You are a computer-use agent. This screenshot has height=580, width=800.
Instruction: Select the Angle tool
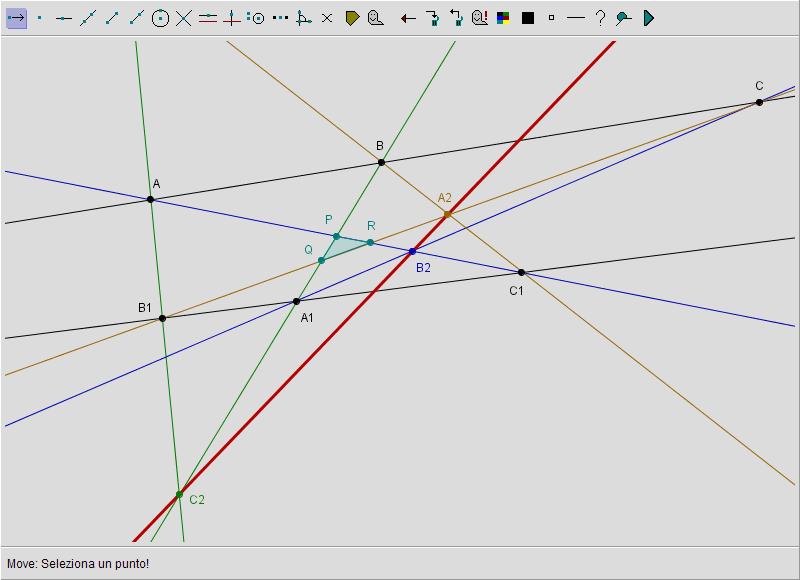pyautogui.click(x=304, y=18)
